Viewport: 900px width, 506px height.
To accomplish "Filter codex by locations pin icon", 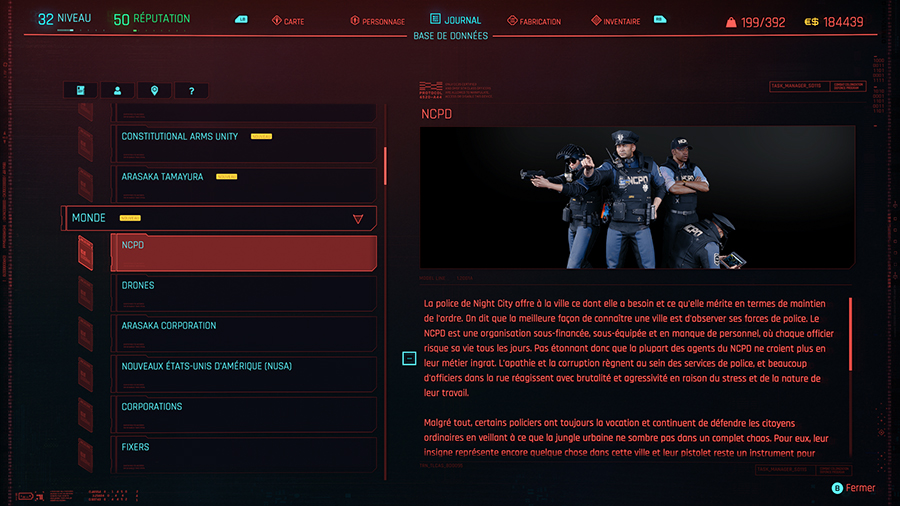I will point(154,90).
